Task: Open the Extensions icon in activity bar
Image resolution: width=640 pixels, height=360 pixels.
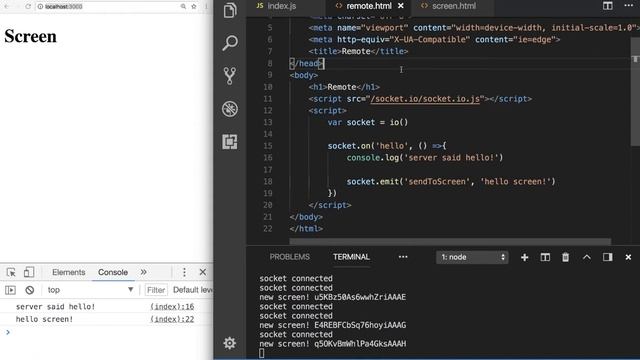Action: click(230, 142)
